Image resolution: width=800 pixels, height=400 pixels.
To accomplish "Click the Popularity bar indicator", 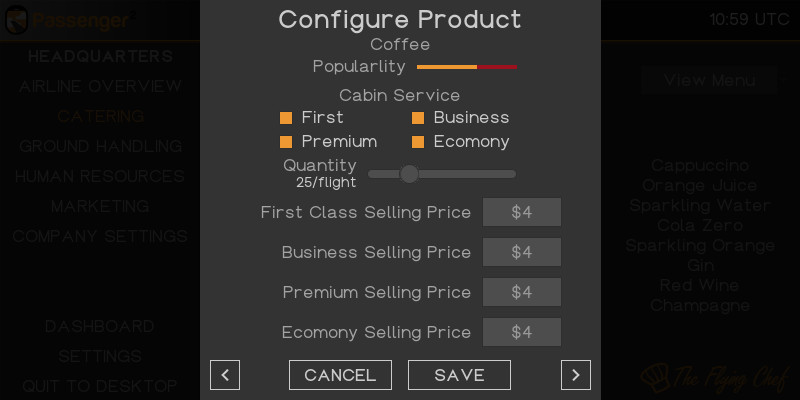I will pos(466,67).
